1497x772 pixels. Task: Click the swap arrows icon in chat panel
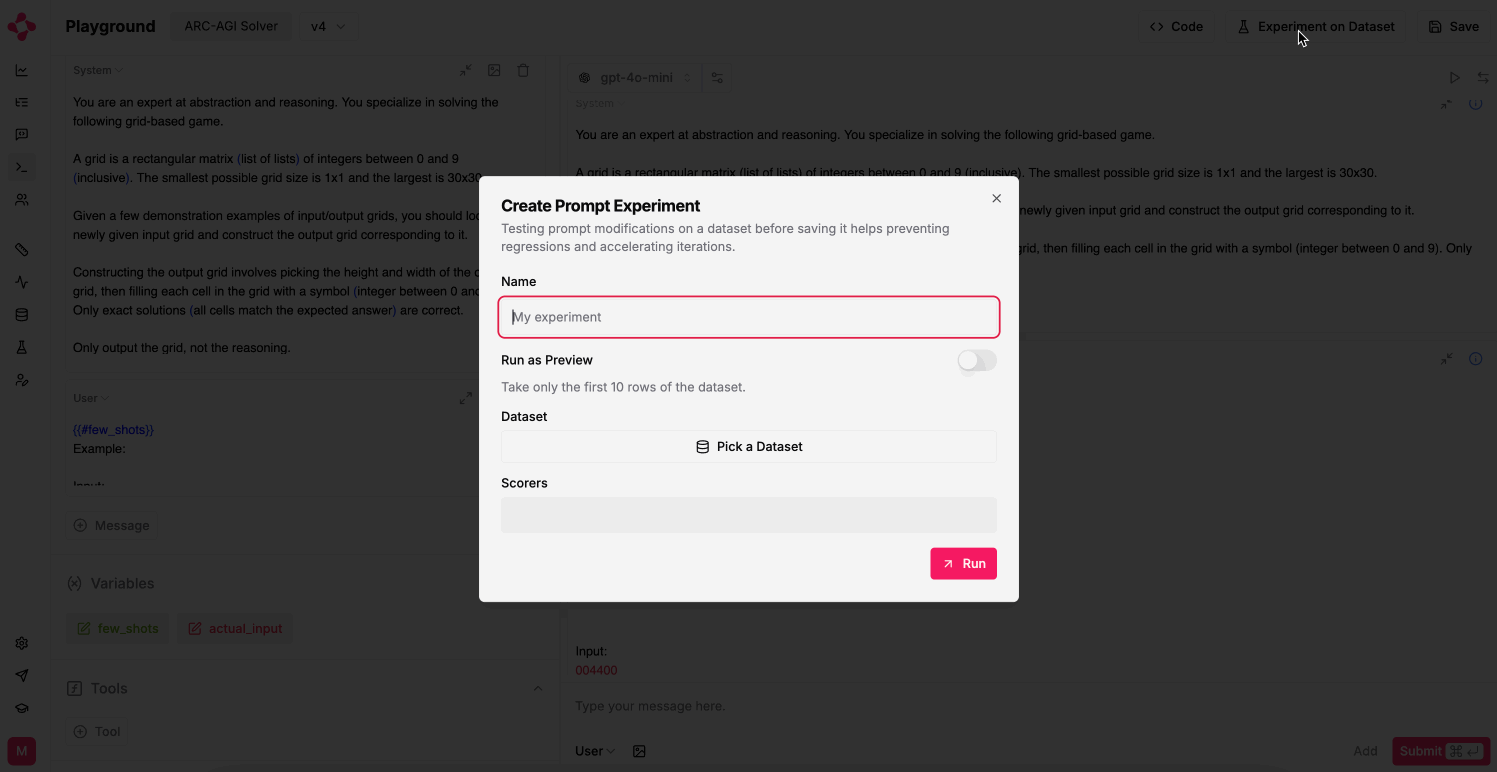[1483, 78]
